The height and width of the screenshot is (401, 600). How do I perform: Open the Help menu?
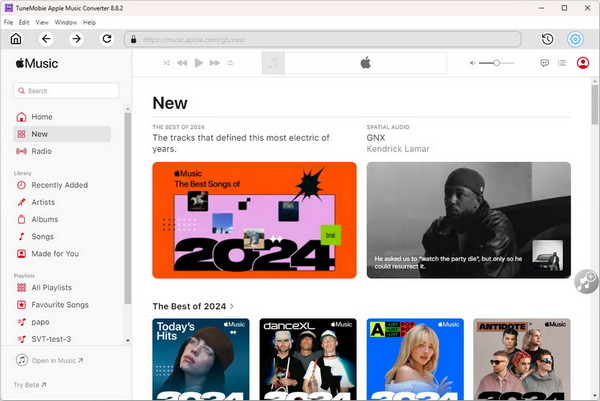click(x=89, y=23)
